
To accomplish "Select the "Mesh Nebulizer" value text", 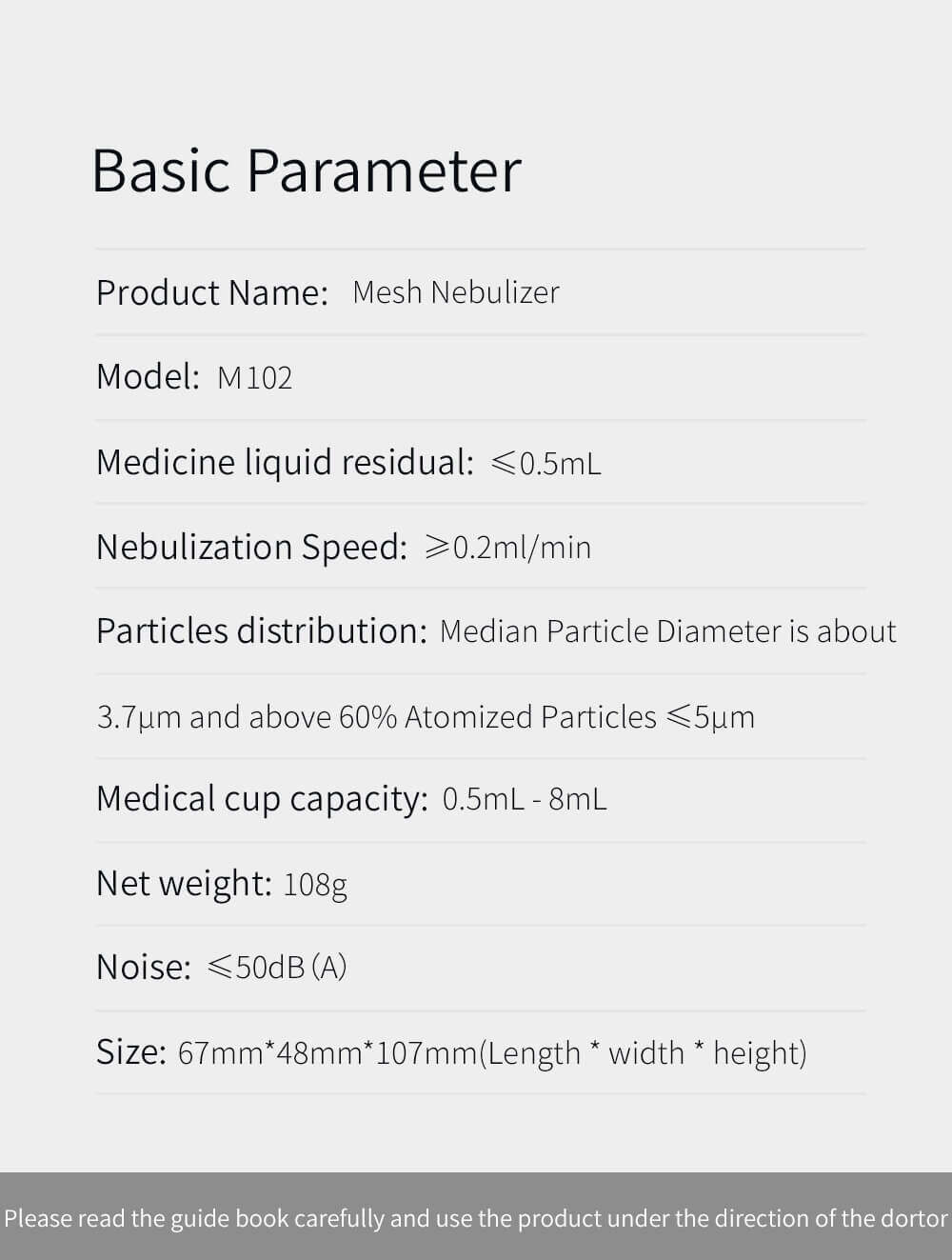I will 455,292.
